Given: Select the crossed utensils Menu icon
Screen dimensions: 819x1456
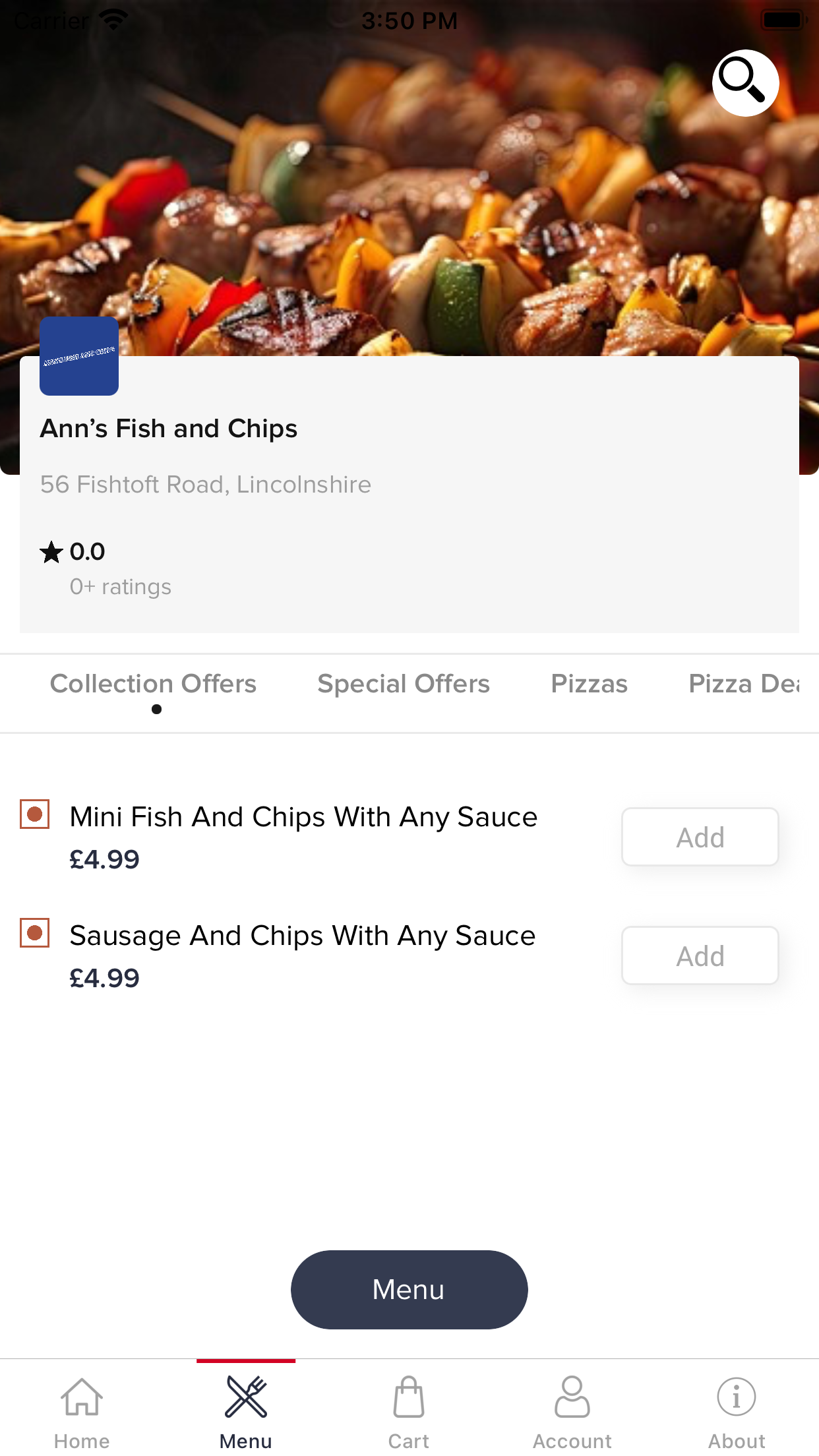Looking at the screenshot, I should 246,1397.
